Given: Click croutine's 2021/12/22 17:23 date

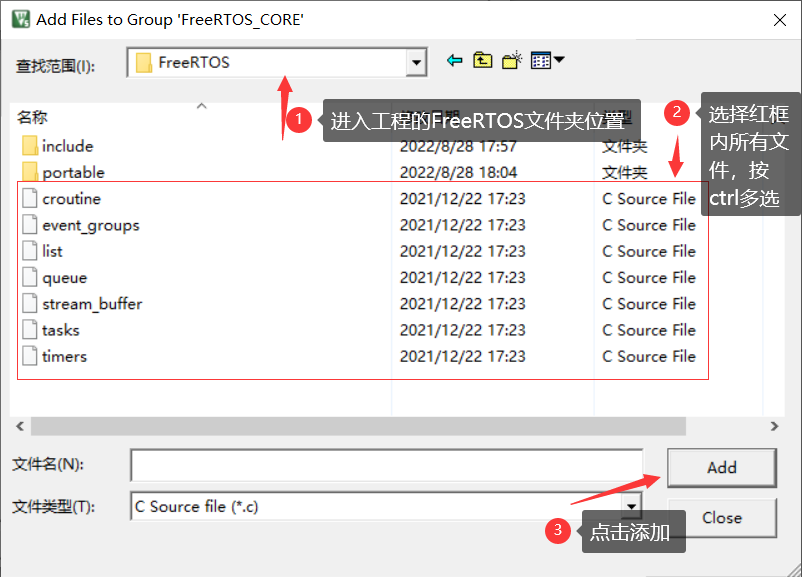Looking at the screenshot, I should coord(462,198).
